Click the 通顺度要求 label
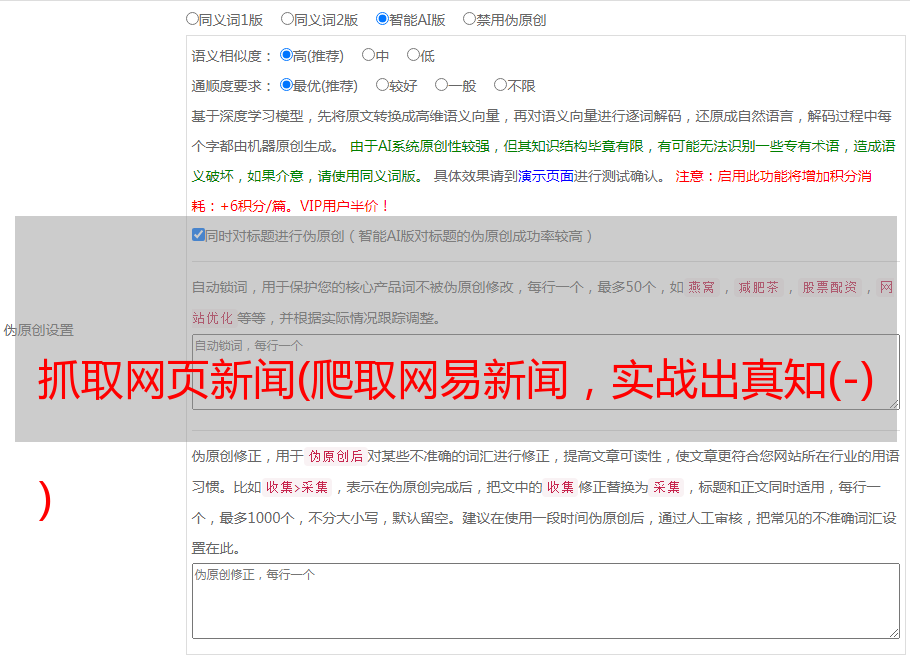This screenshot has height=658, width=911. pos(232,86)
